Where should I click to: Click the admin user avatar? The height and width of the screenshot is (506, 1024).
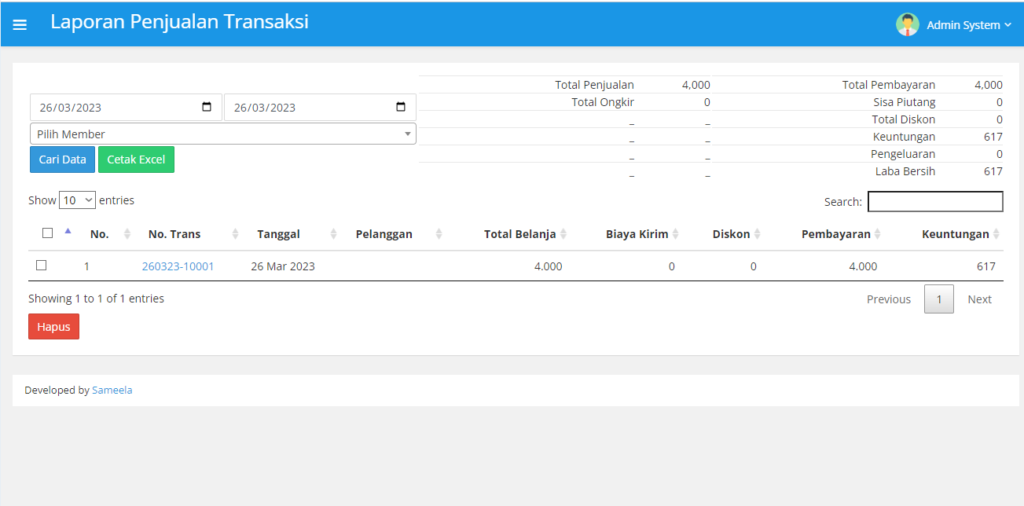click(x=907, y=25)
